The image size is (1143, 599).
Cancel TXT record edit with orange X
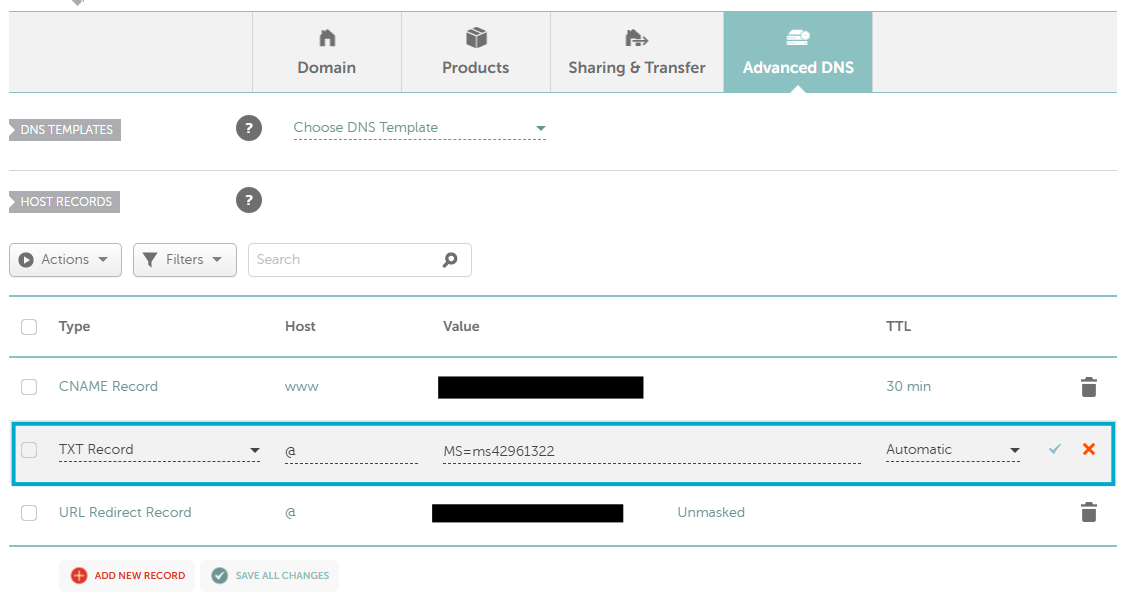1088,450
